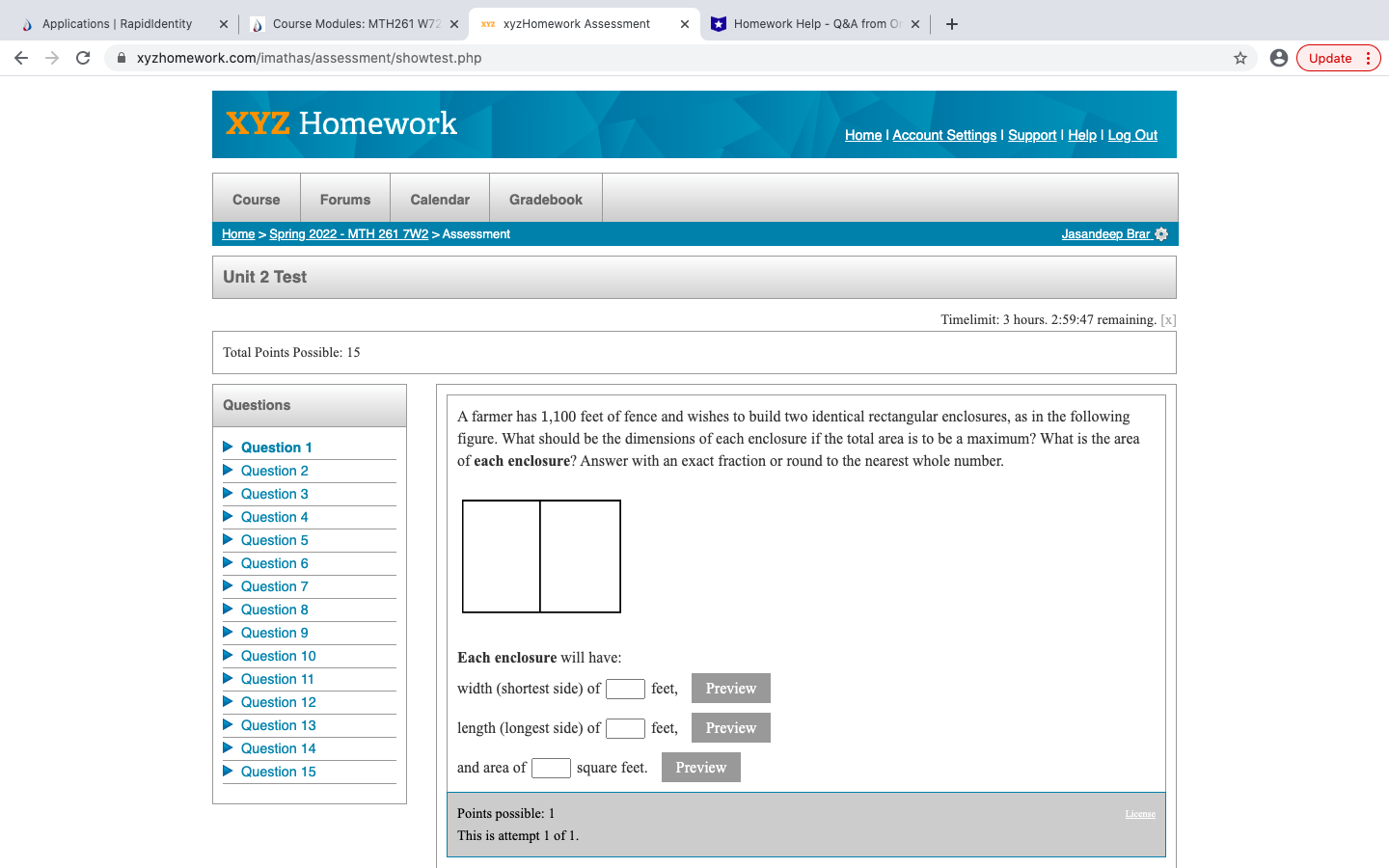The image size is (1389, 868).
Task: Dismiss the time limit display via its x icon
Action: coord(1167,319)
